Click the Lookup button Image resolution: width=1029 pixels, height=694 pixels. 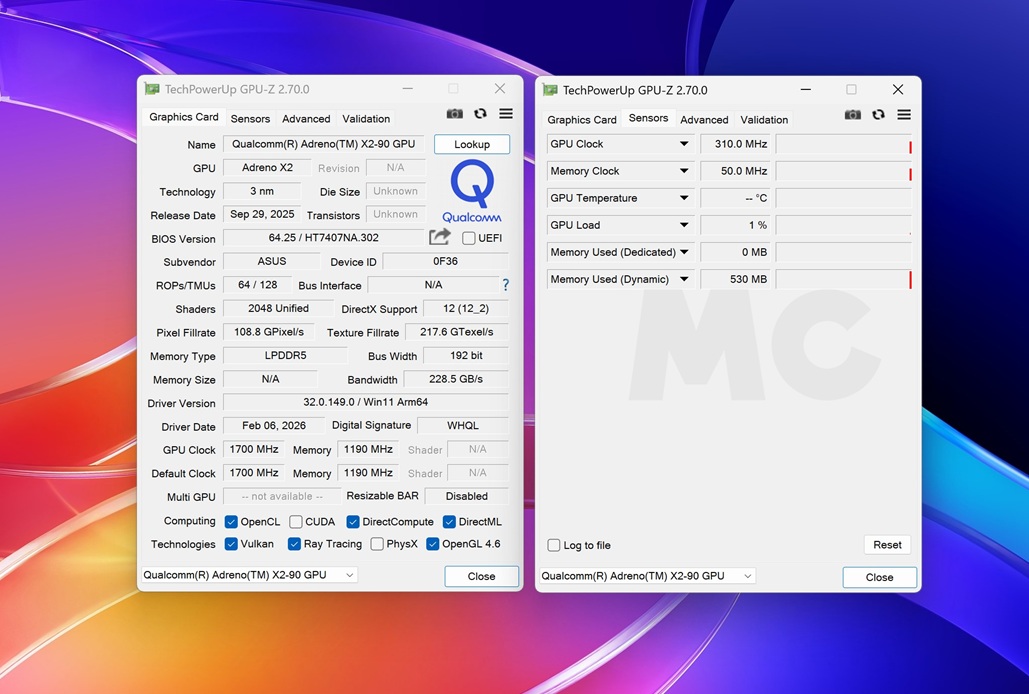[x=472, y=144]
